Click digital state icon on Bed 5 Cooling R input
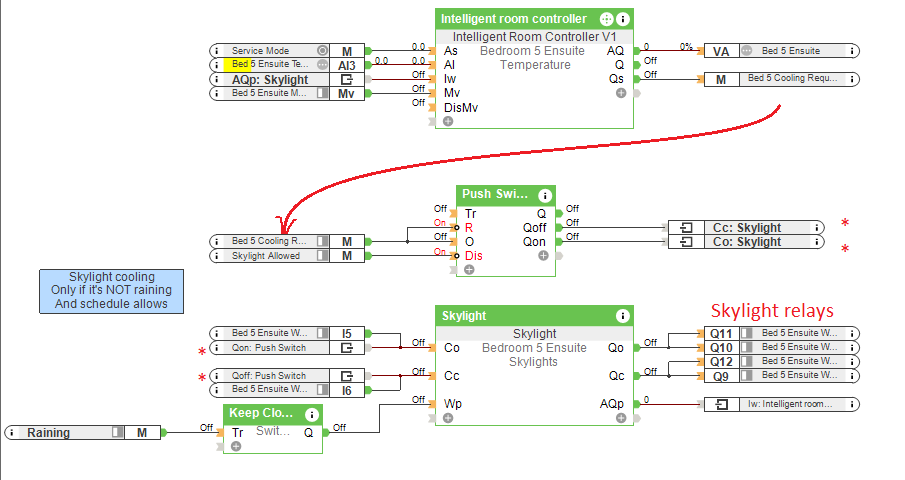 pyautogui.click(x=322, y=241)
